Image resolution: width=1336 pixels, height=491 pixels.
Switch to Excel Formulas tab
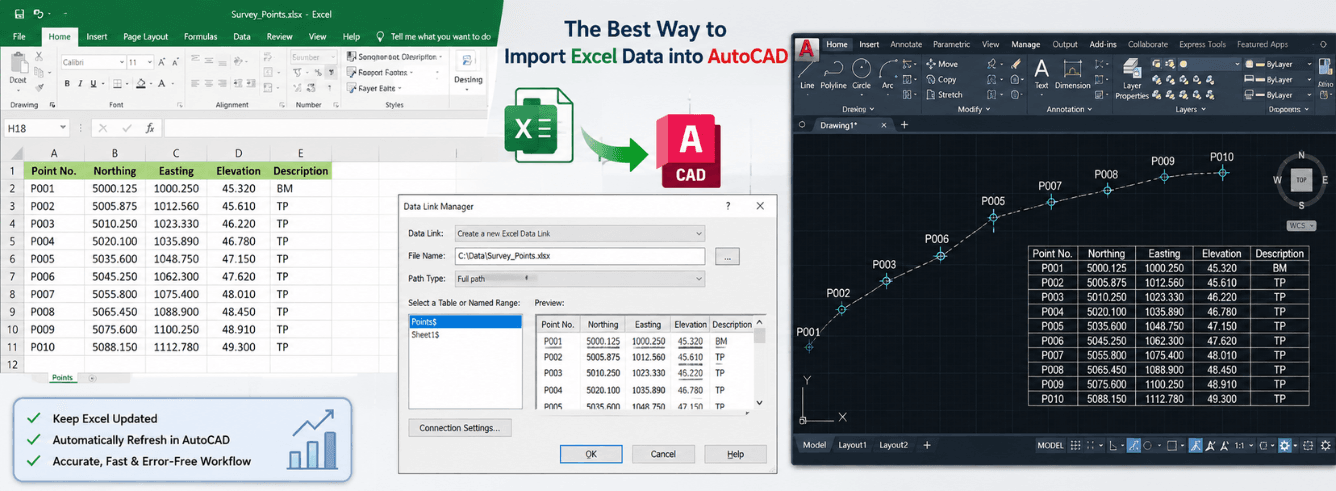(x=200, y=37)
